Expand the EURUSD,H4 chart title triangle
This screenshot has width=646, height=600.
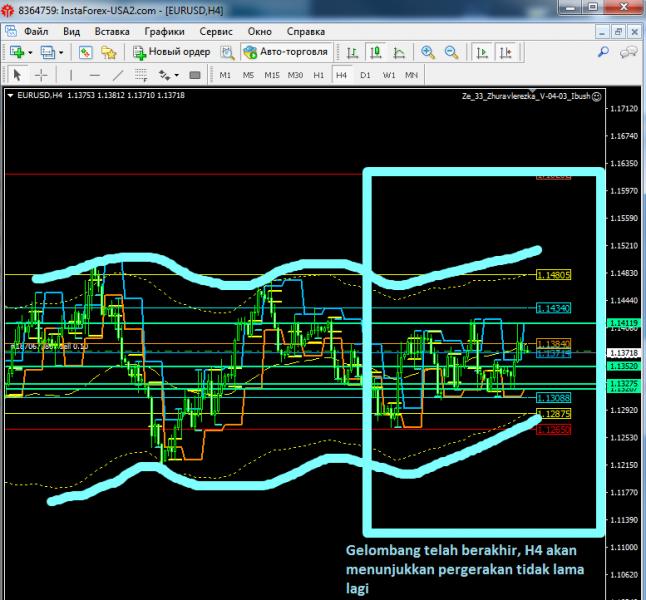tap(10, 95)
